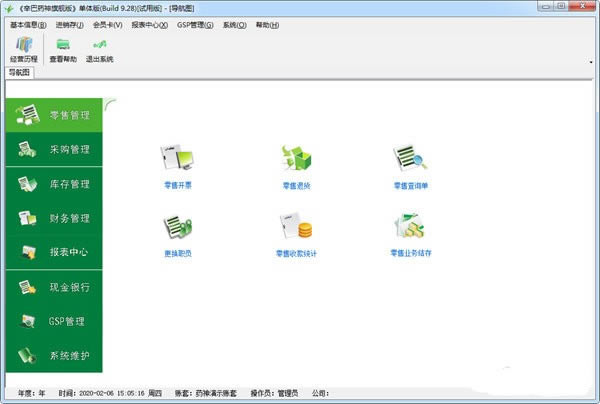Open the 零售业务结存 cash icon
Screen dimensions: 600x404
tap(410, 226)
